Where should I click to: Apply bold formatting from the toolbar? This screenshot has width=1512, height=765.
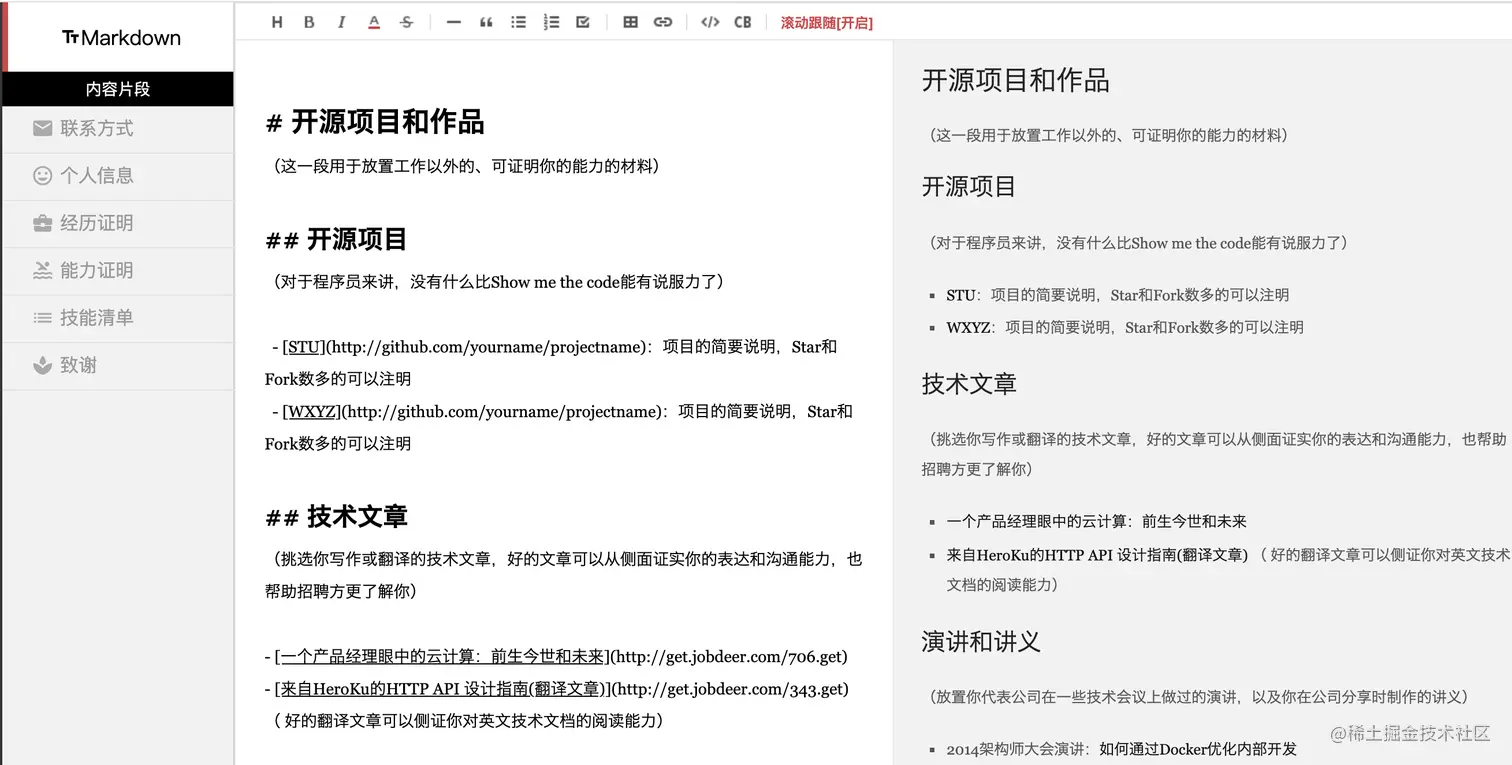click(x=309, y=22)
